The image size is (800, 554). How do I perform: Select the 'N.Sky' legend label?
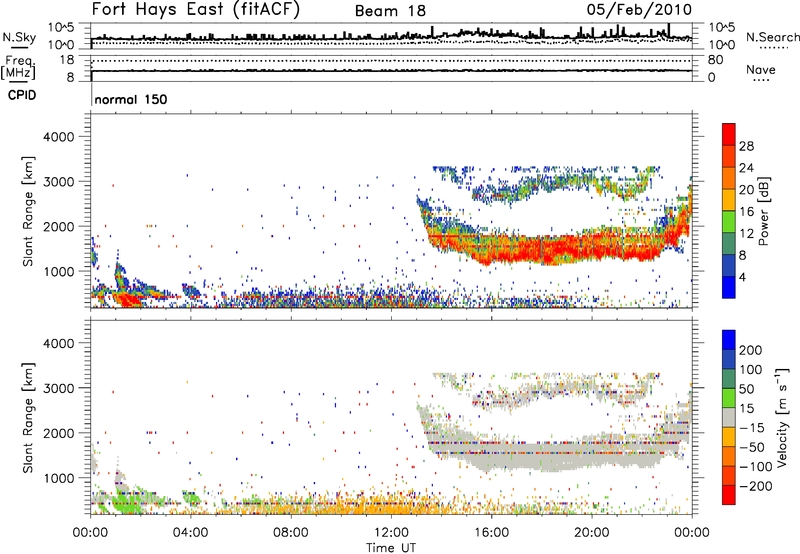pos(19,37)
